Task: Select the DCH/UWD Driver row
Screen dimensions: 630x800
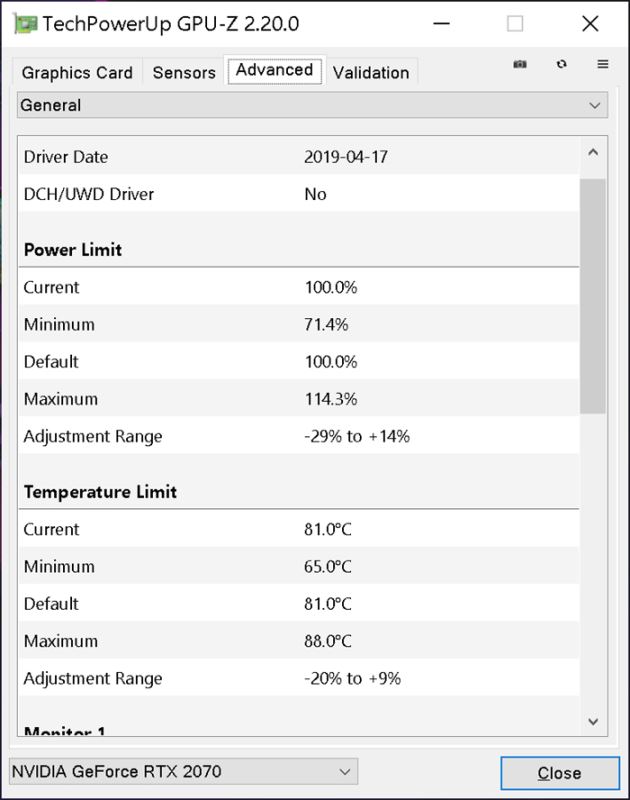Action: [x=299, y=194]
